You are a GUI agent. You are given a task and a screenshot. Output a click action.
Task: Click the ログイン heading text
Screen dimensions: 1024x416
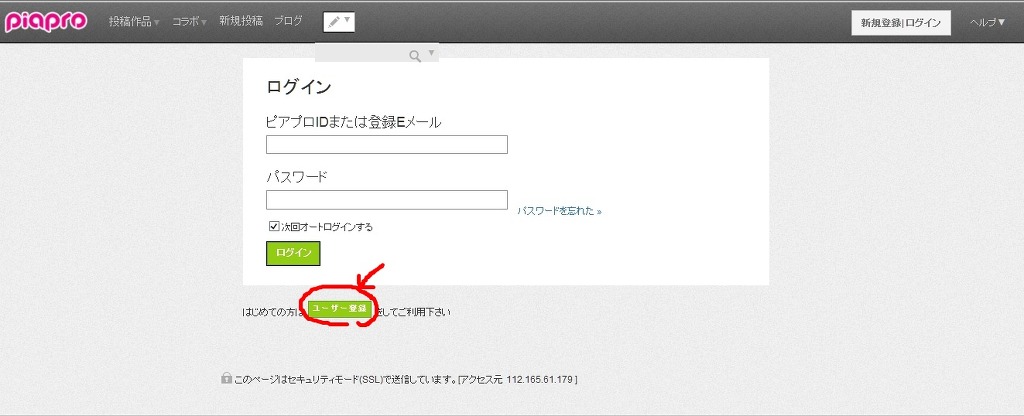[x=298, y=87]
